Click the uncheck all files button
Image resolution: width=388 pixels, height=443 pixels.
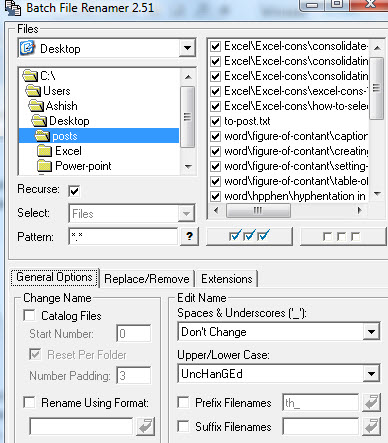343,236
